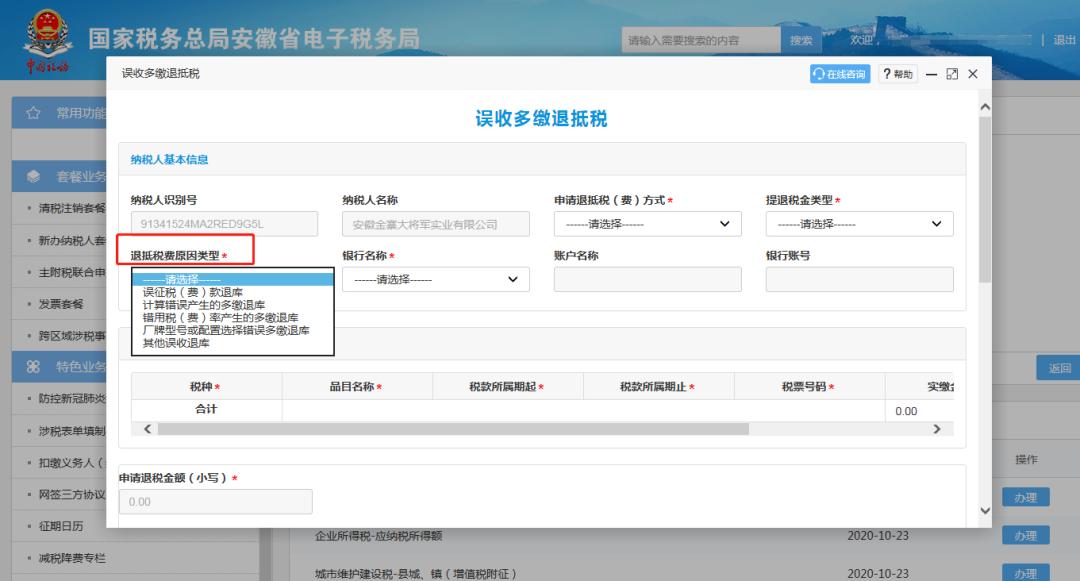Expand 申请退抵税（费）方式 dropdown

pyautogui.click(x=647, y=224)
